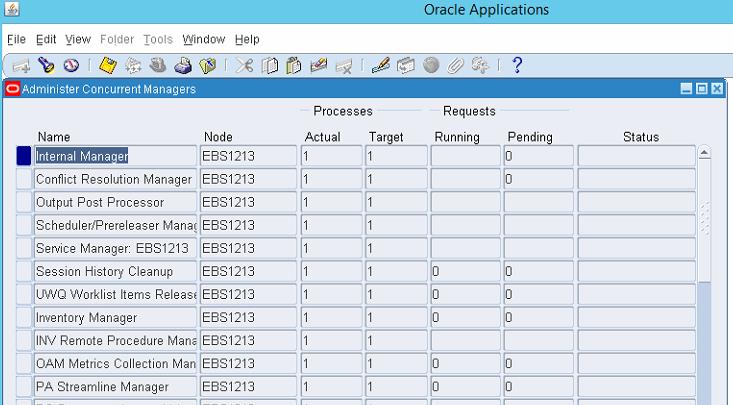
Task: Click the scrollbar up arrow
Action: (x=705, y=152)
